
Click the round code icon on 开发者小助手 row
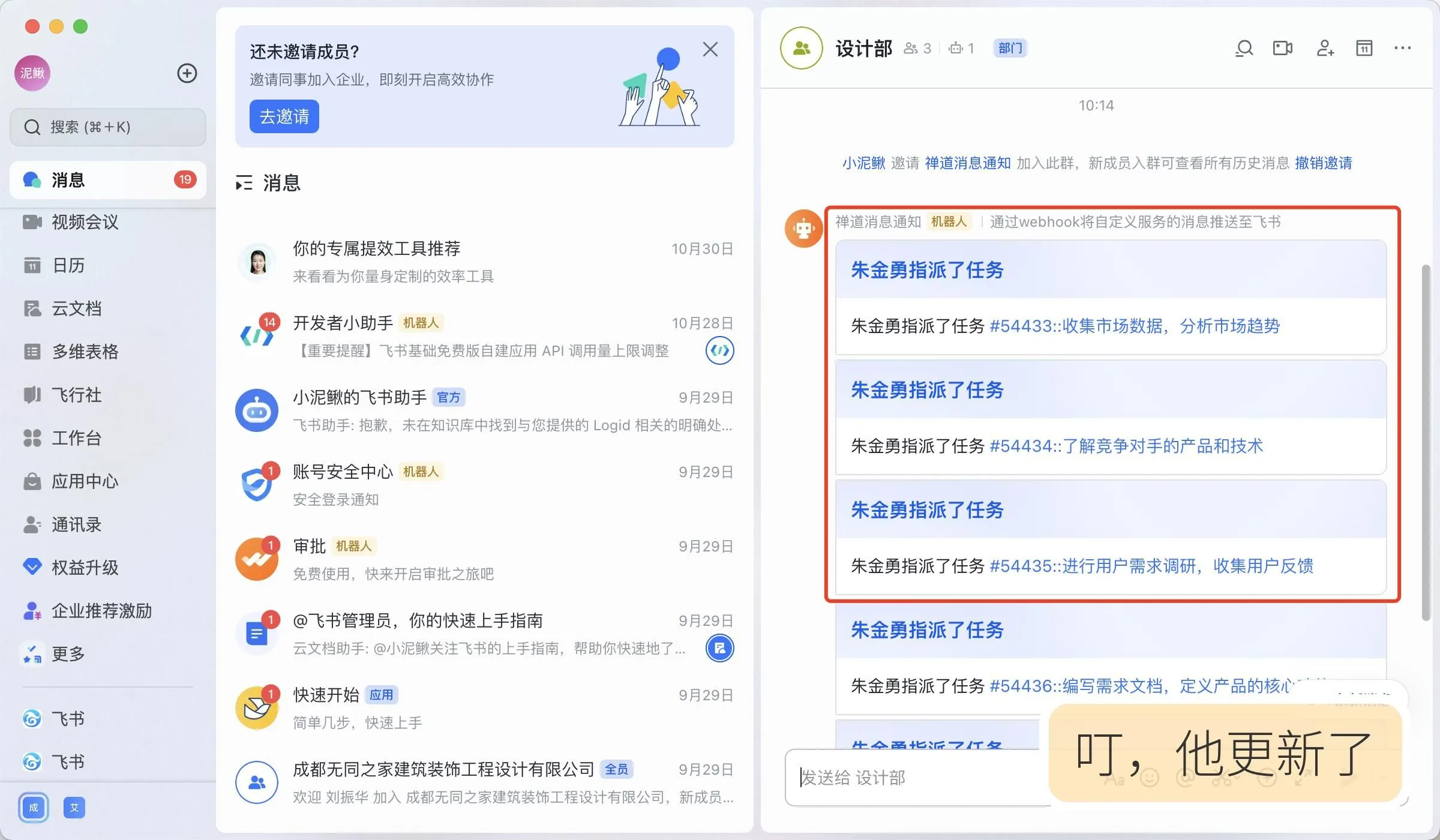coord(720,350)
